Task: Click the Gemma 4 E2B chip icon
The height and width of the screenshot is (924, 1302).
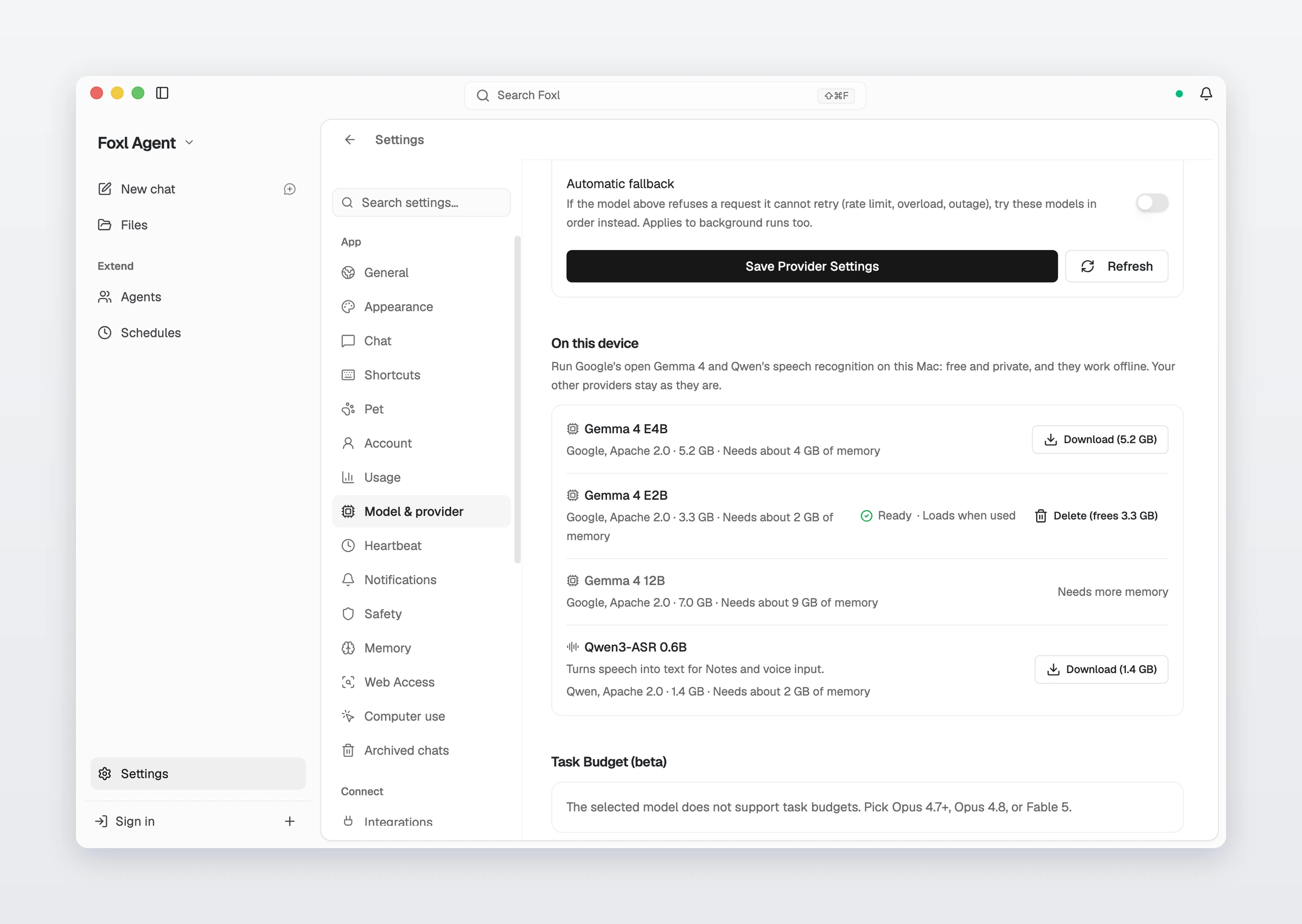Action: (572, 495)
